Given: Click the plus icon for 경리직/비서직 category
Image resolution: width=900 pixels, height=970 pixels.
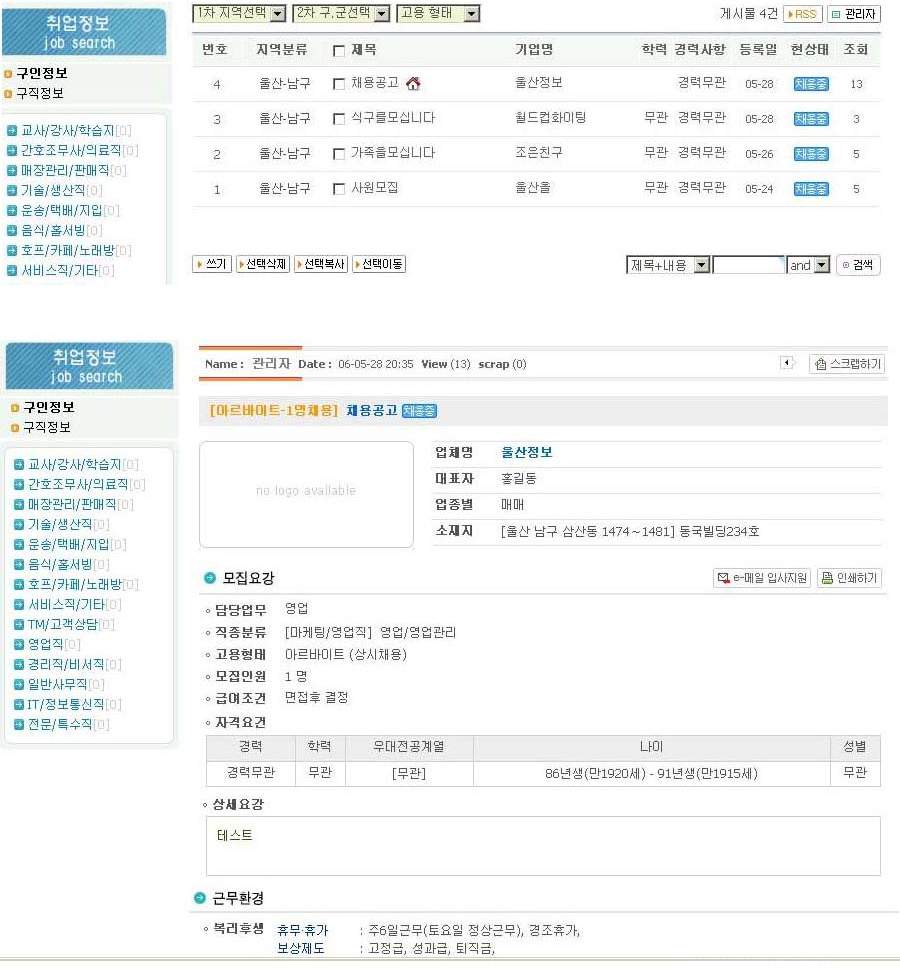Looking at the screenshot, I should 19,664.
